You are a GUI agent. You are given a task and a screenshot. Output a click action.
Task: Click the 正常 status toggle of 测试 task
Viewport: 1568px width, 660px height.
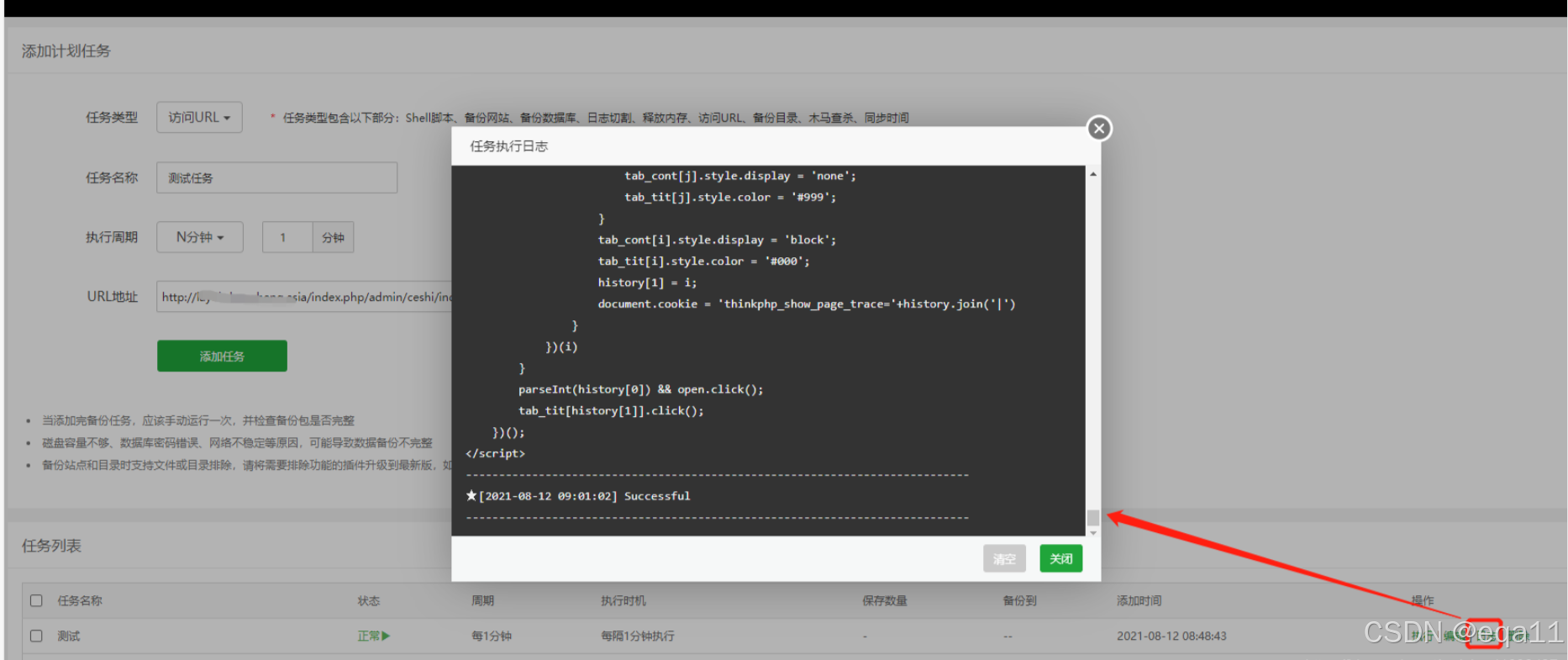[373, 636]
